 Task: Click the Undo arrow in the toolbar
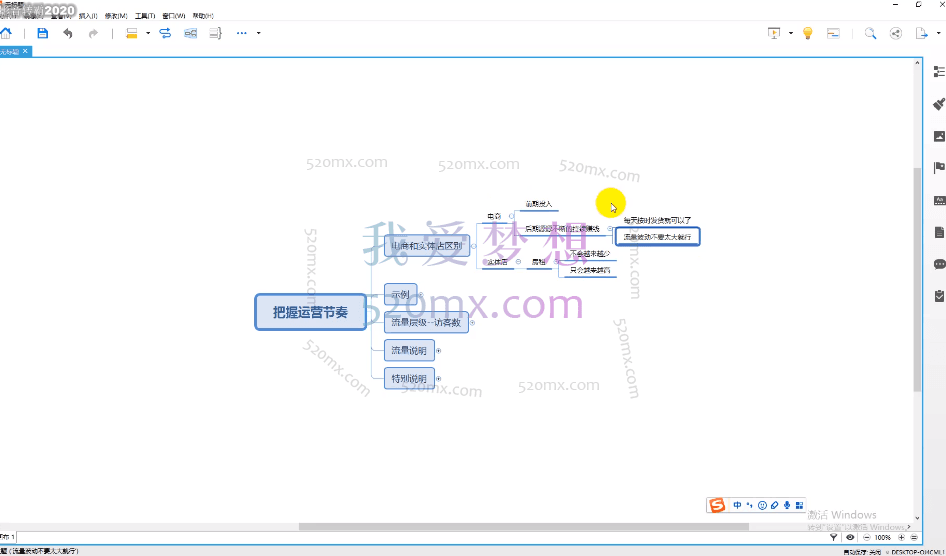pyautogui.click(x=68, y=33)
